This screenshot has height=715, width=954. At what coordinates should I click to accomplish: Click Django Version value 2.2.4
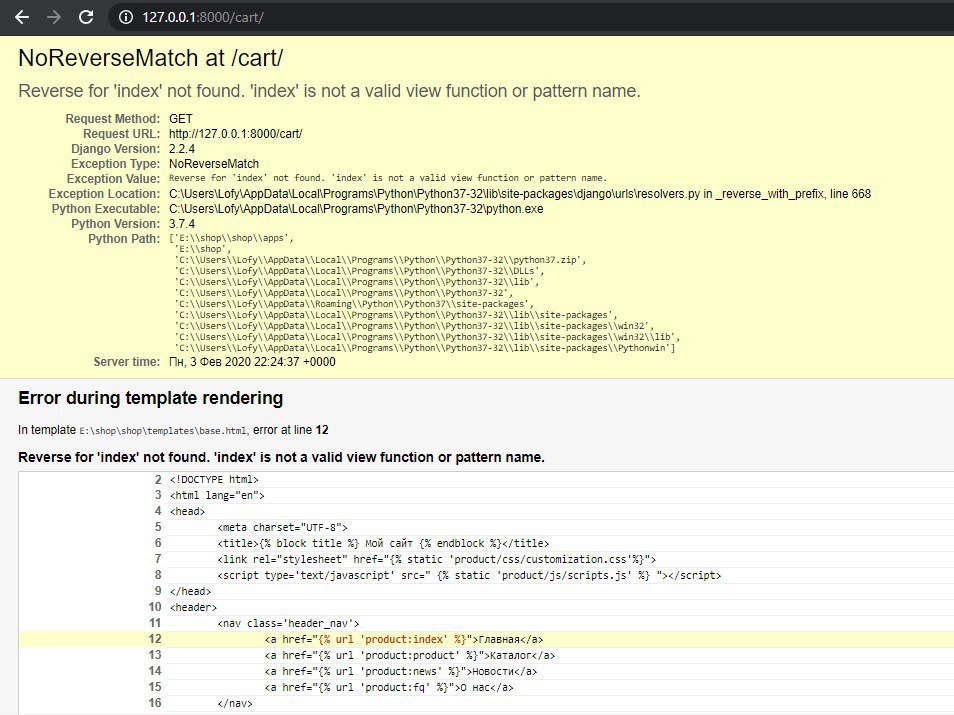(182, 148)
